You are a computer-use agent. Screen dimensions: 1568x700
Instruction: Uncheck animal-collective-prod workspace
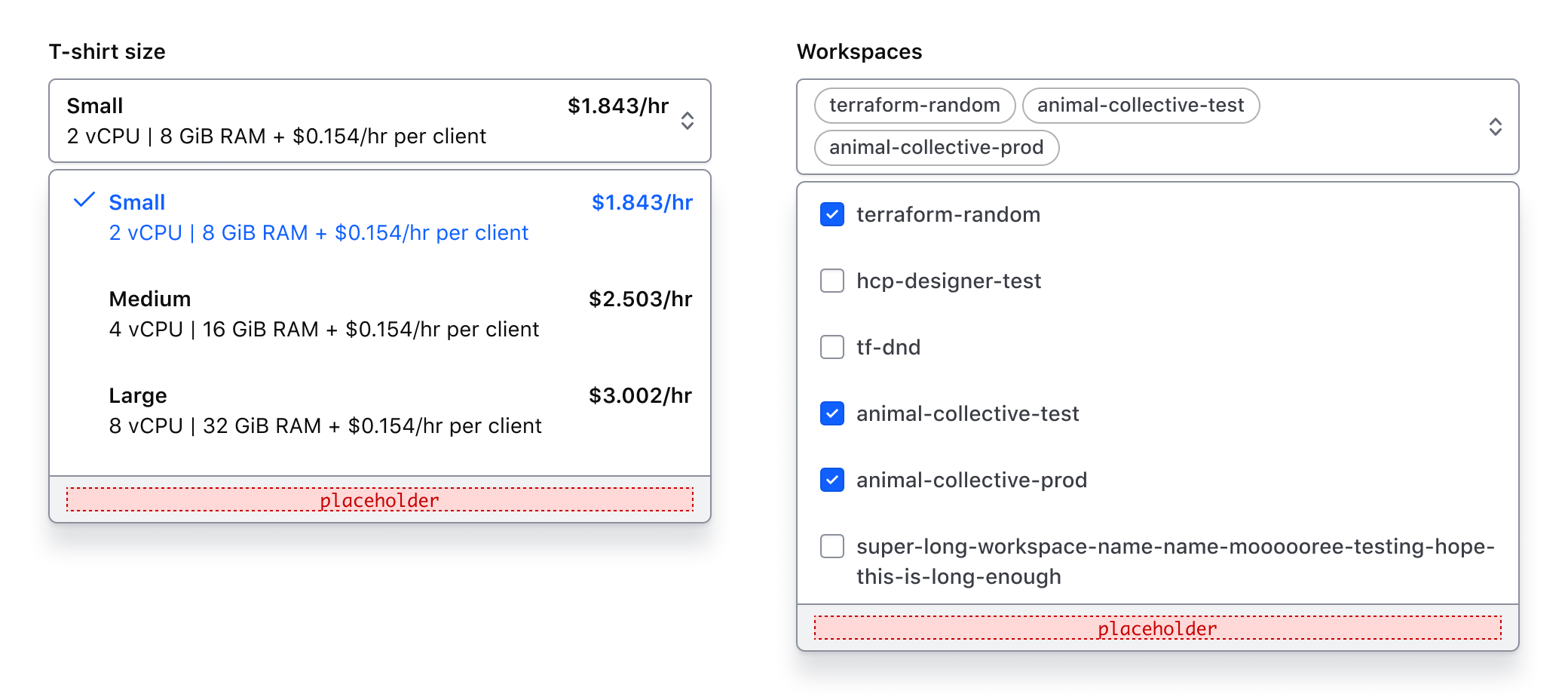click(x=831, y=480)
